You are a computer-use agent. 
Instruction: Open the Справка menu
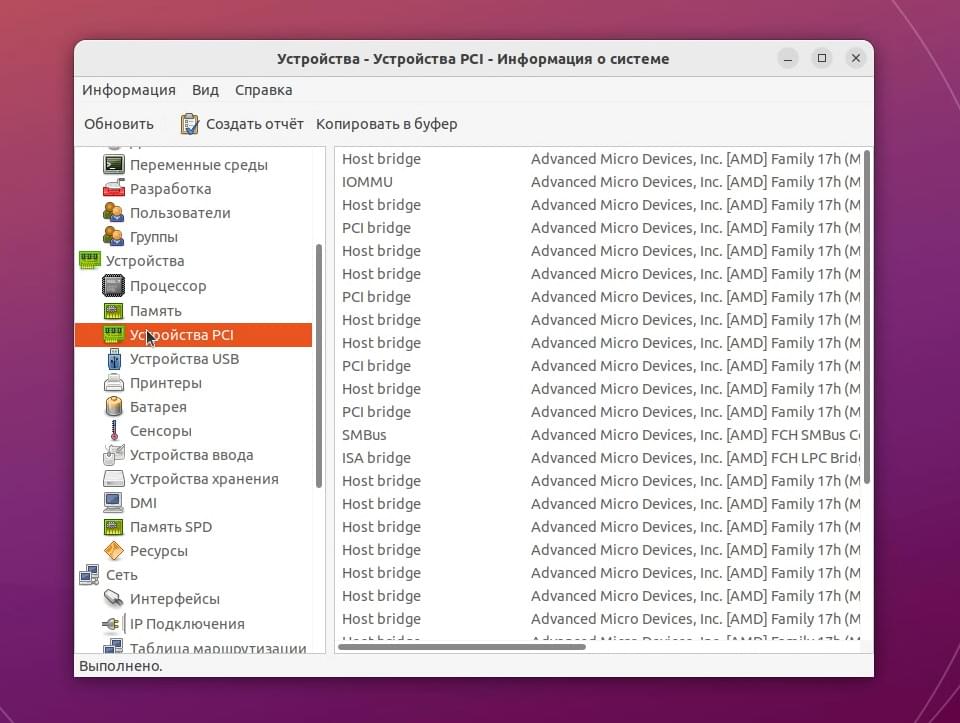click(x=263, y=90)
